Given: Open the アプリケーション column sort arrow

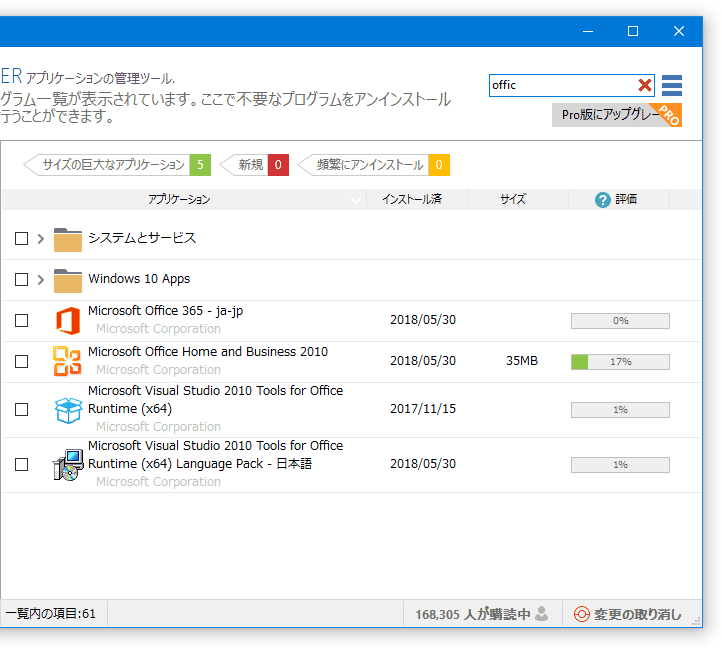Looking at the screenshot, I should [x=355, y=200].
